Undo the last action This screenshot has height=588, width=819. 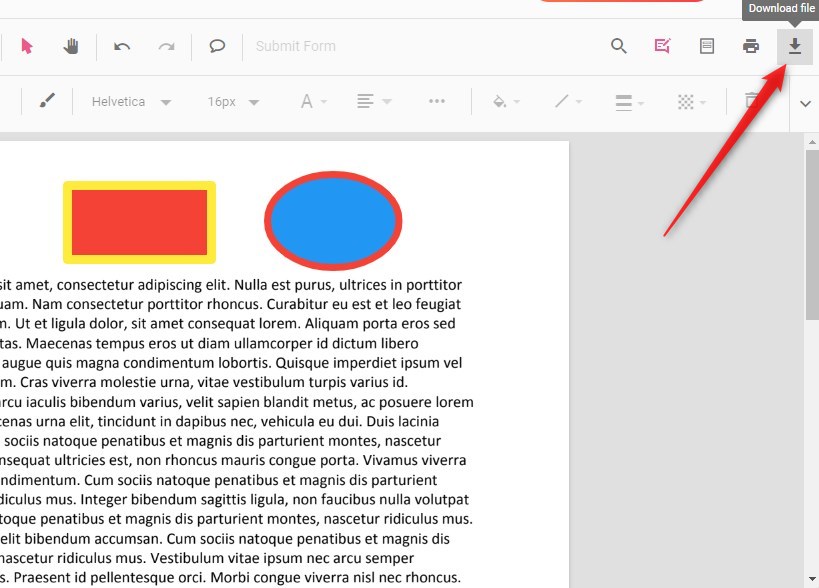[121, 46]
